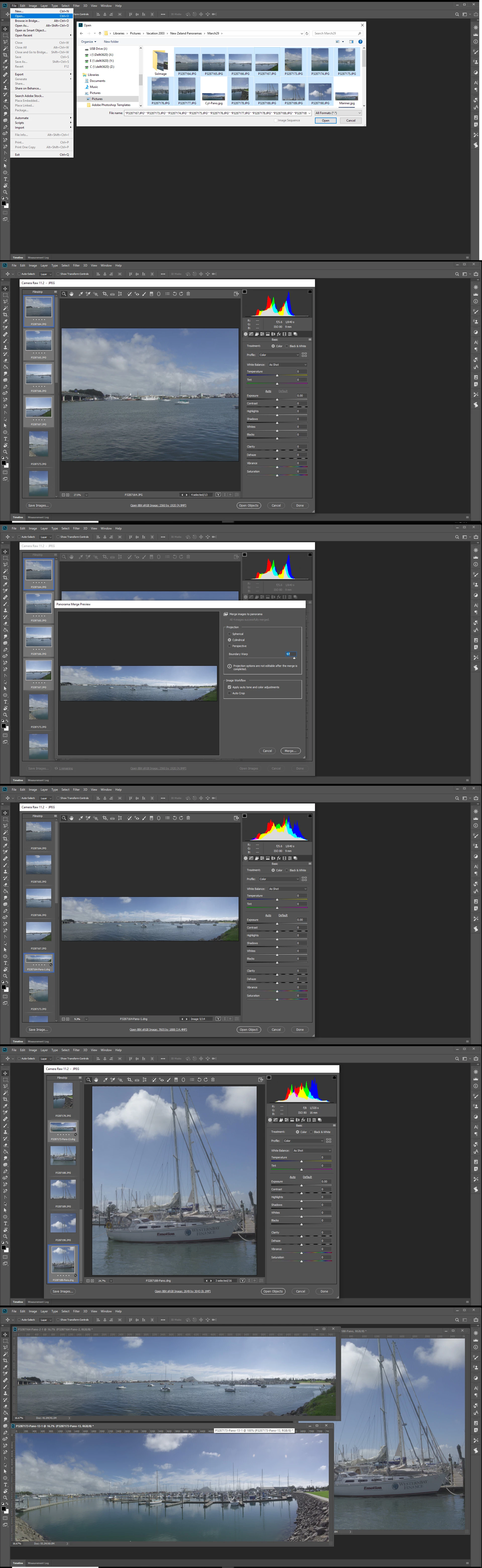Click the back arrow in the Open dialog
This screenshot has height=1568, width=482.
82,33
